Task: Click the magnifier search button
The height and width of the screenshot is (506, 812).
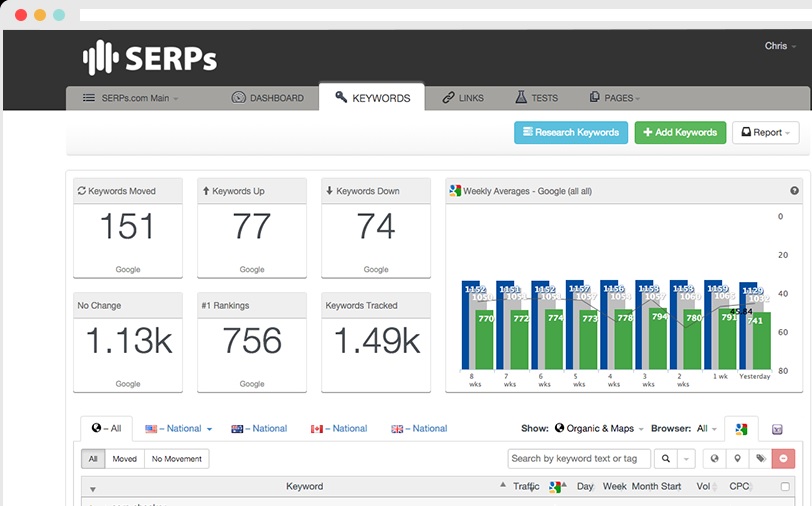Action: pyautogui.click(x=666, y=458)
